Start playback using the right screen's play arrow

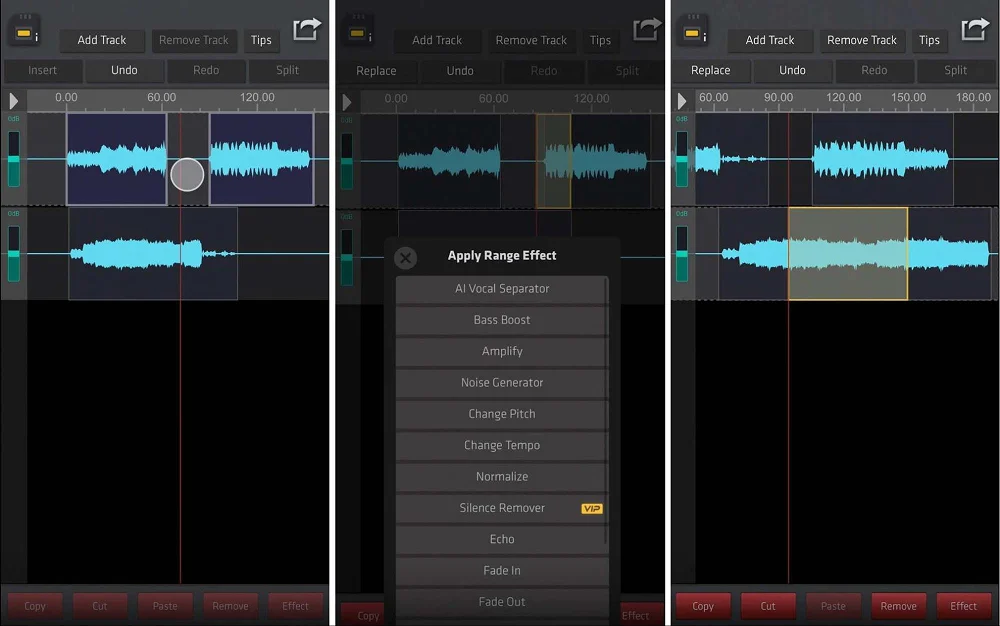pos(682,101)
